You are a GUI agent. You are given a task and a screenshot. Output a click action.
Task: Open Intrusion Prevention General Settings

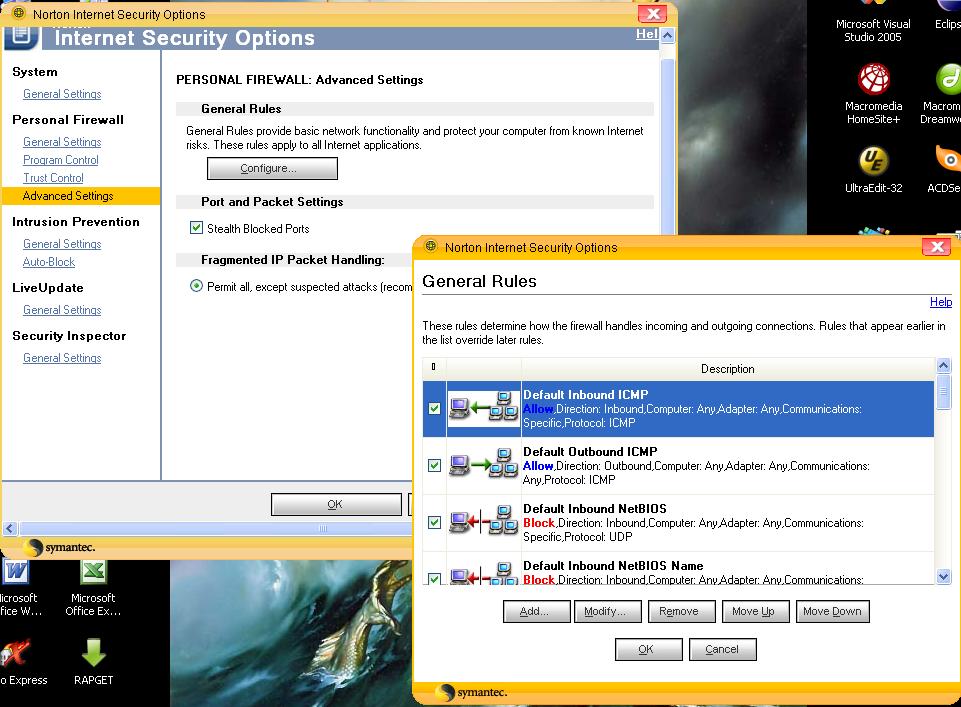[62, 244]
